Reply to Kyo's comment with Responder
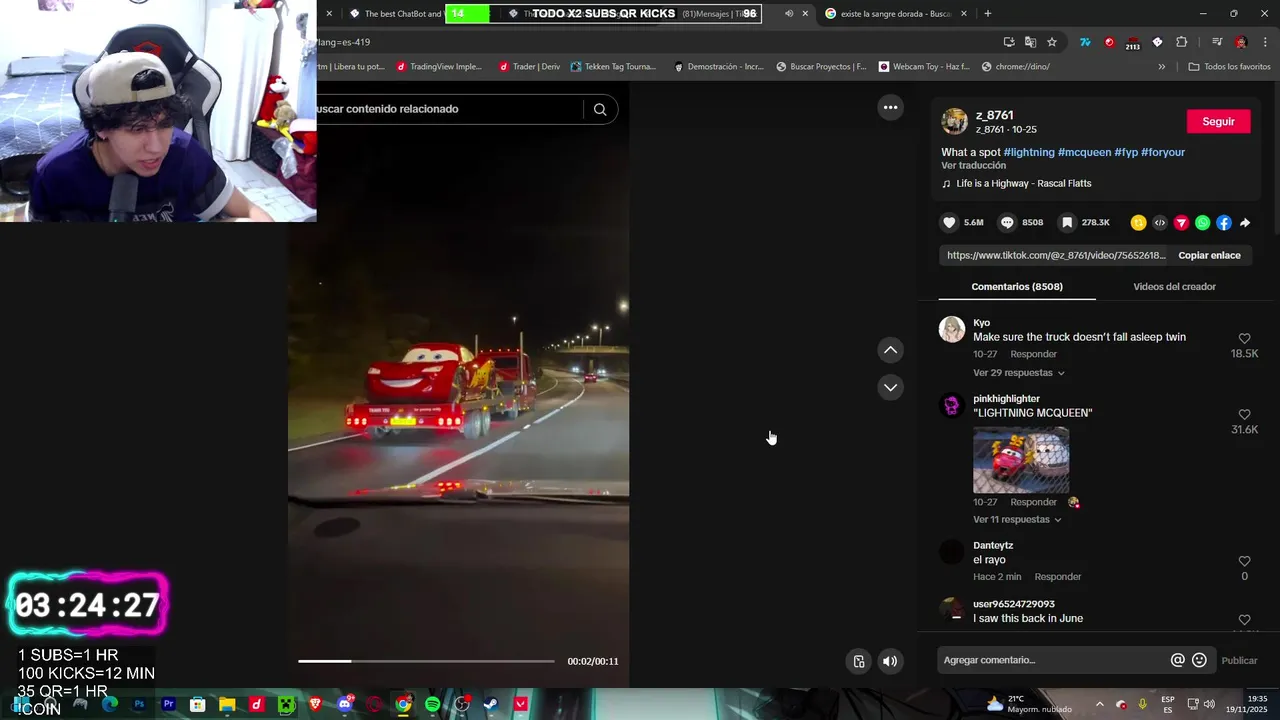Image resolution: width=1280 pixels, height=720 pixels. [x=1033, y=354]
